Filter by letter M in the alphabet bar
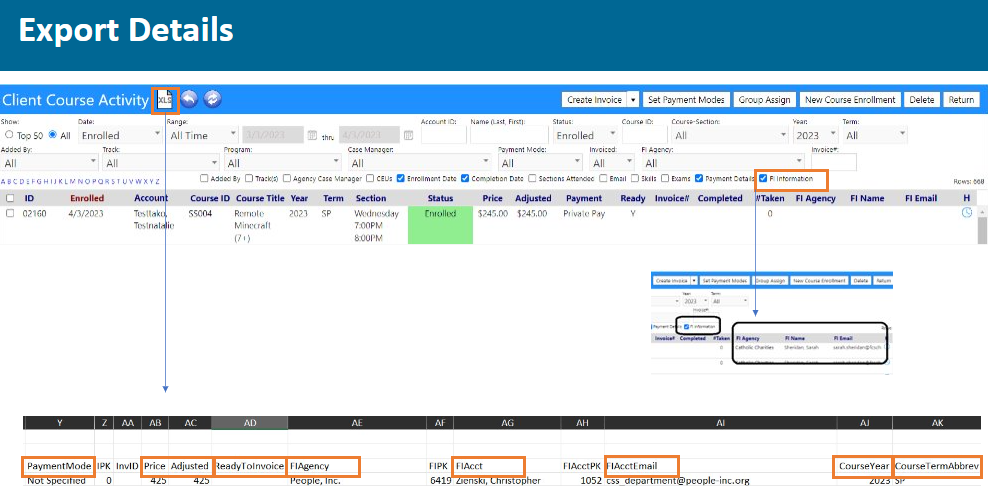988x496 pixels. pos(72,182)
